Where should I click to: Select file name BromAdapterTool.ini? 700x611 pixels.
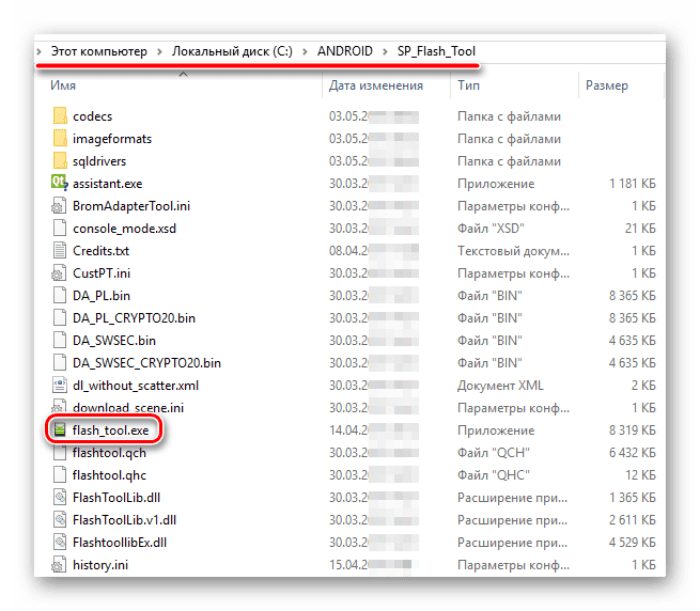pyautogui.click(x=131, y=206)
